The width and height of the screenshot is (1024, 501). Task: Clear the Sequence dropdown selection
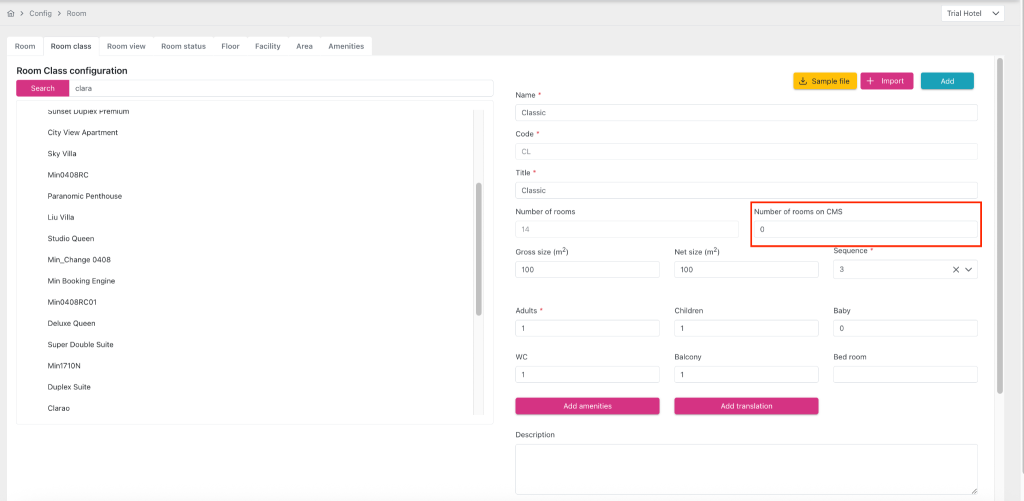pyautogui.click(x=955, y=269)
